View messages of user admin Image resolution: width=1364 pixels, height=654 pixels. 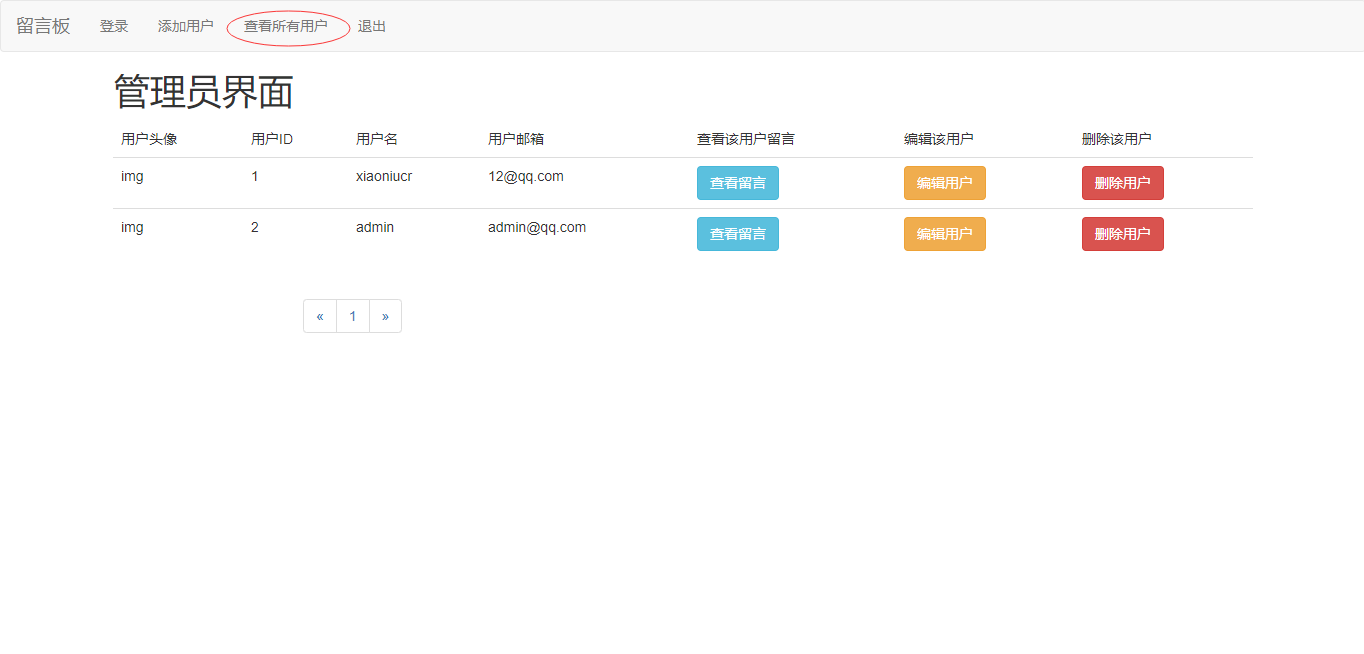tap(738, 234)
